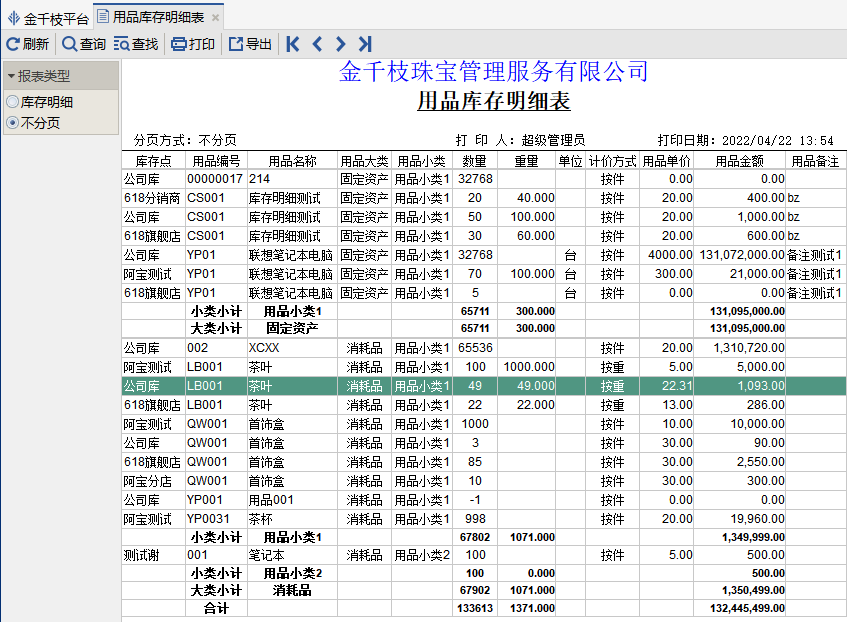The height and width of the screenshot is (622, 847).
Task: Click the total quantity 133613 cell
Action: coord(475,608)
